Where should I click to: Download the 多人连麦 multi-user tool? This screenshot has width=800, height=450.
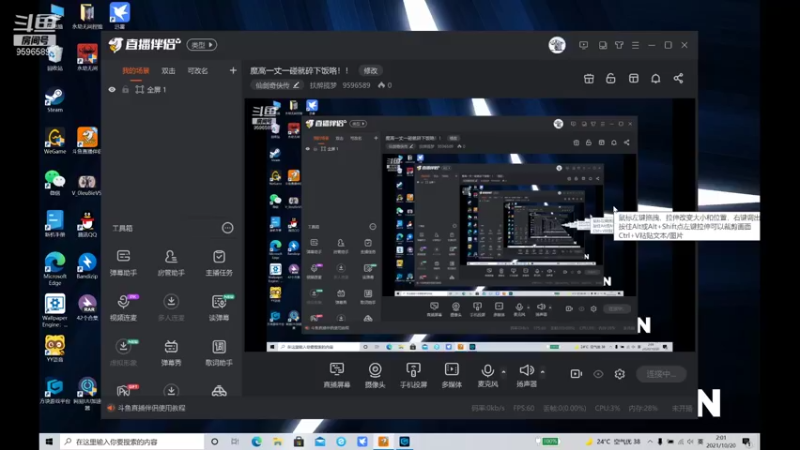click(171, 308)
